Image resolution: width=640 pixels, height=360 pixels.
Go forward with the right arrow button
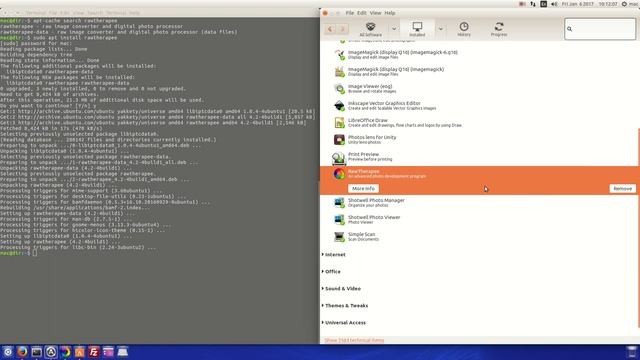click(342, 29)
